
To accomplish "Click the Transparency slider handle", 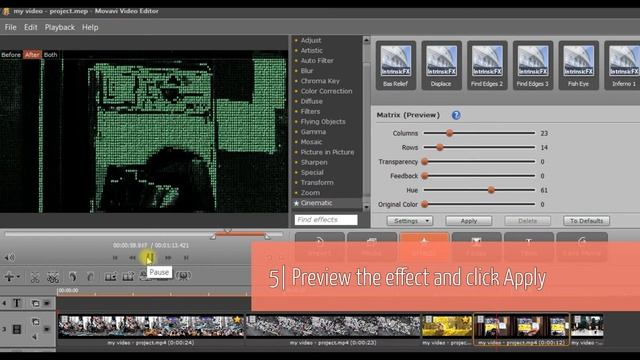I will 425,162.
